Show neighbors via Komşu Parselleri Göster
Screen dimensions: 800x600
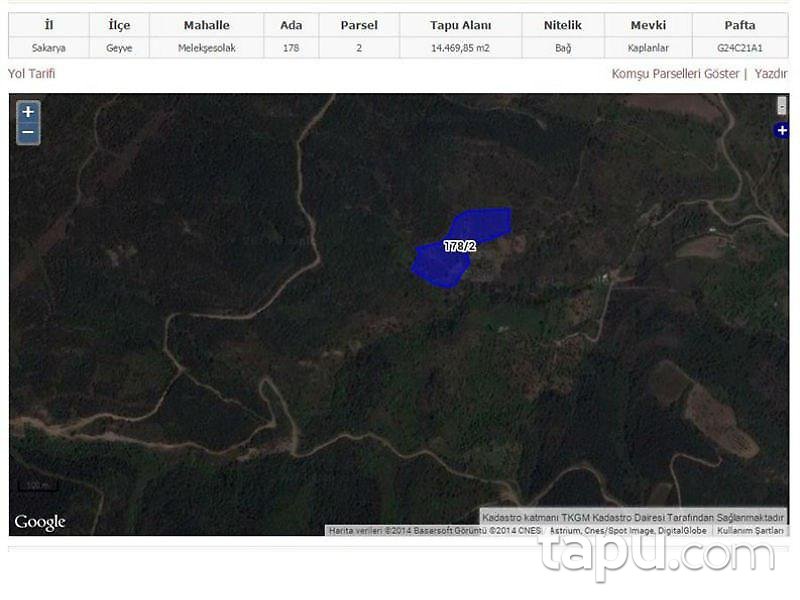pyautogui.click(x=676, y=74)
